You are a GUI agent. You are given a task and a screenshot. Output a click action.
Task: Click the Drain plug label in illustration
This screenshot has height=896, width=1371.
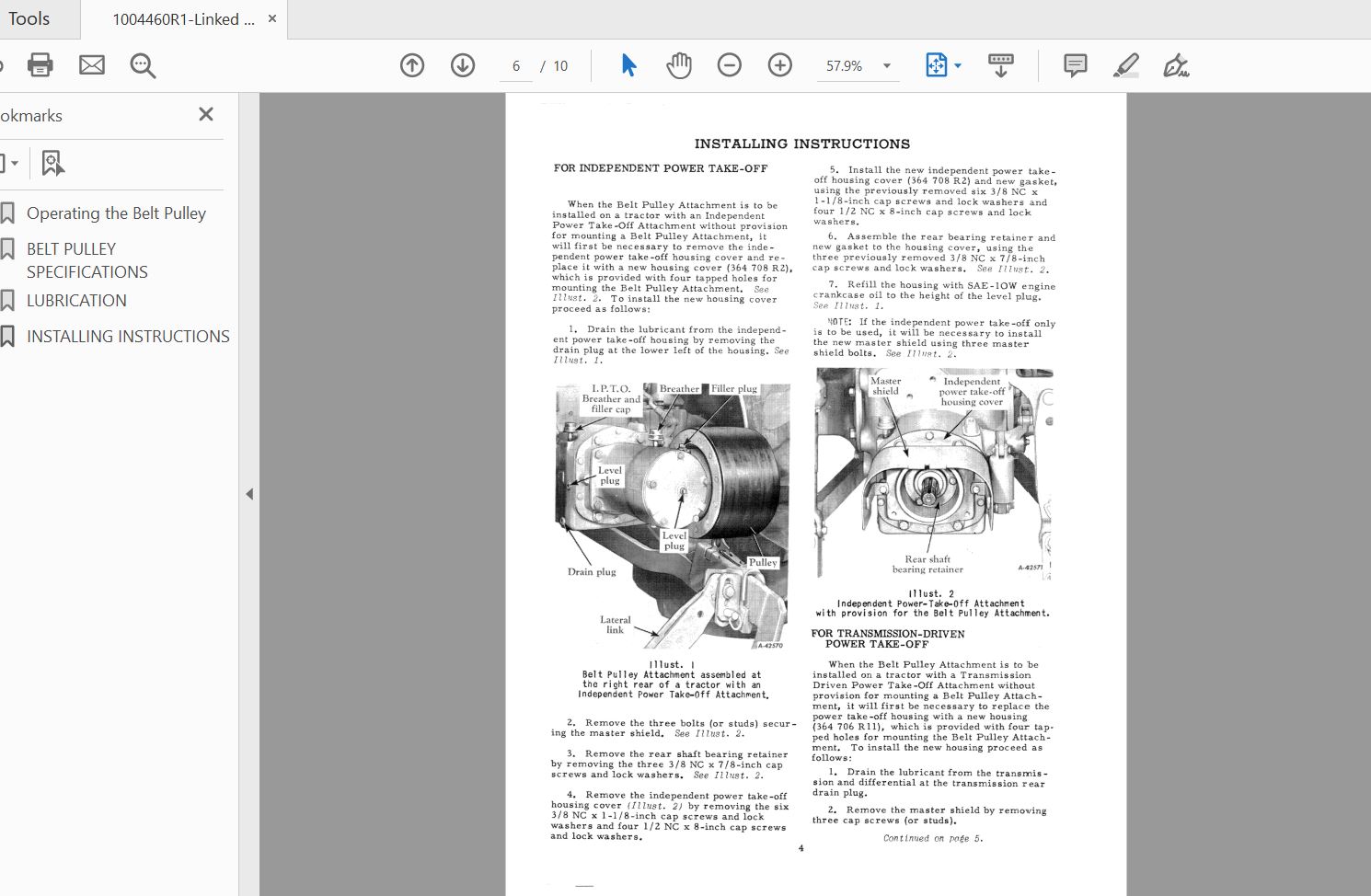[x=592, y=572]
